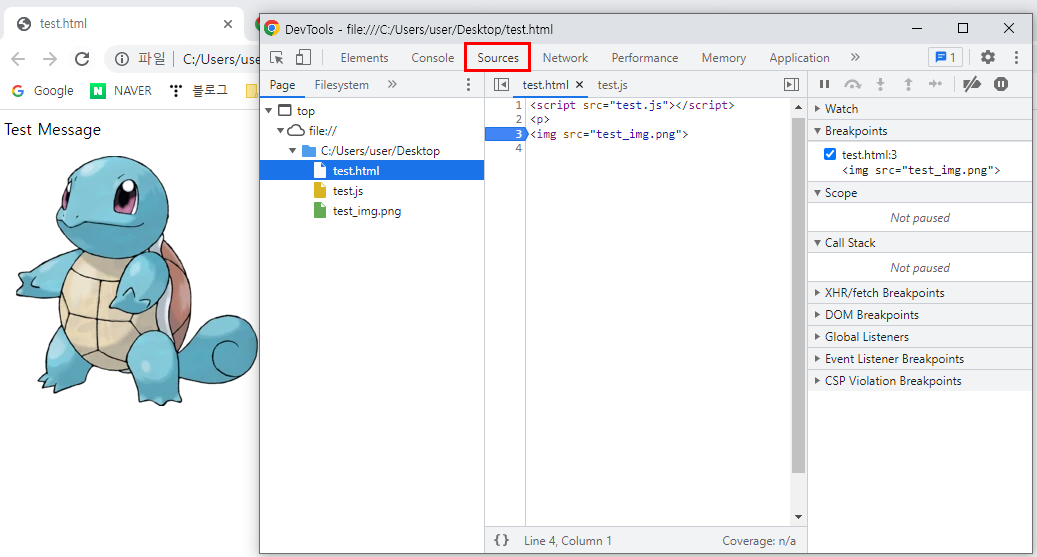This screenshot has height=557, width=1037.
Task: Switch to the Console tab
Action: (x=433, y=58)
